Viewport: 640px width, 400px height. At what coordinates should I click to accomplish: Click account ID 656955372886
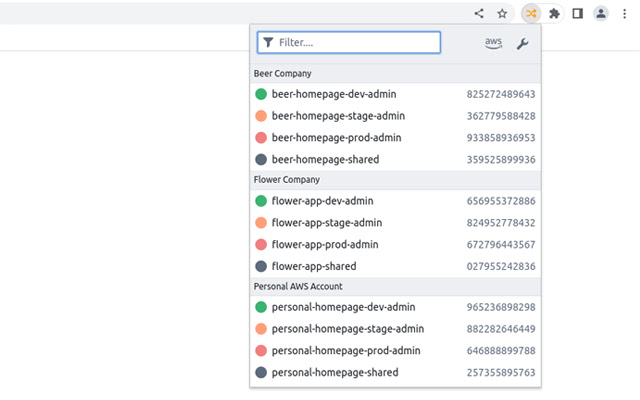click(x=501, y=201)
